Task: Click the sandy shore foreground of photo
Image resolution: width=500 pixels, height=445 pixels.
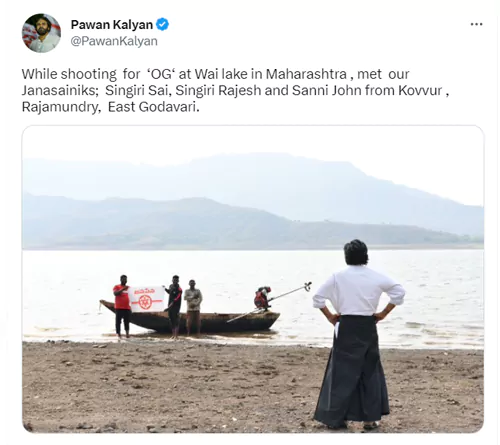Action: pyautogui.click(x=167, y=387)
